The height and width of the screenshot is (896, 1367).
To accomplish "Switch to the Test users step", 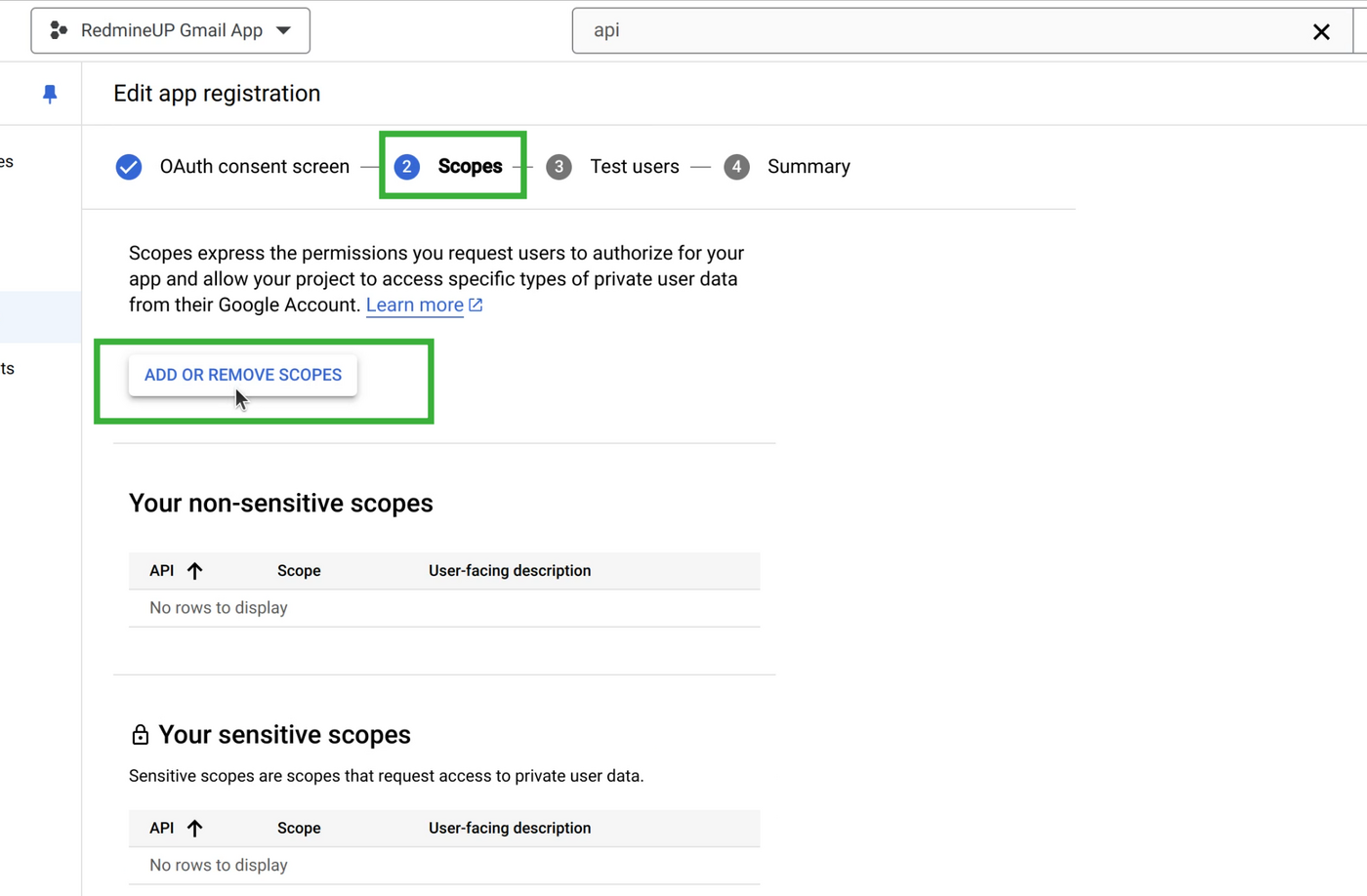I will [635, 167].
